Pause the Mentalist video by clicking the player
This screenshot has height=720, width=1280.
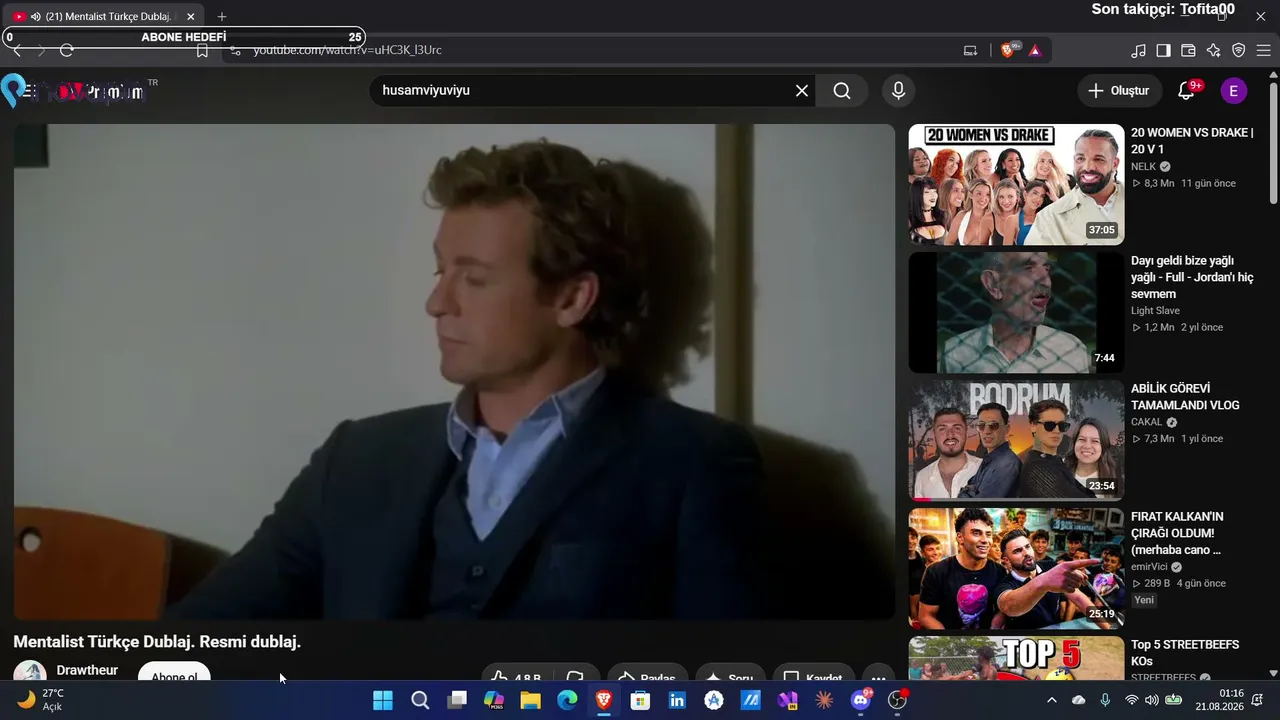[x=454, y=372]
